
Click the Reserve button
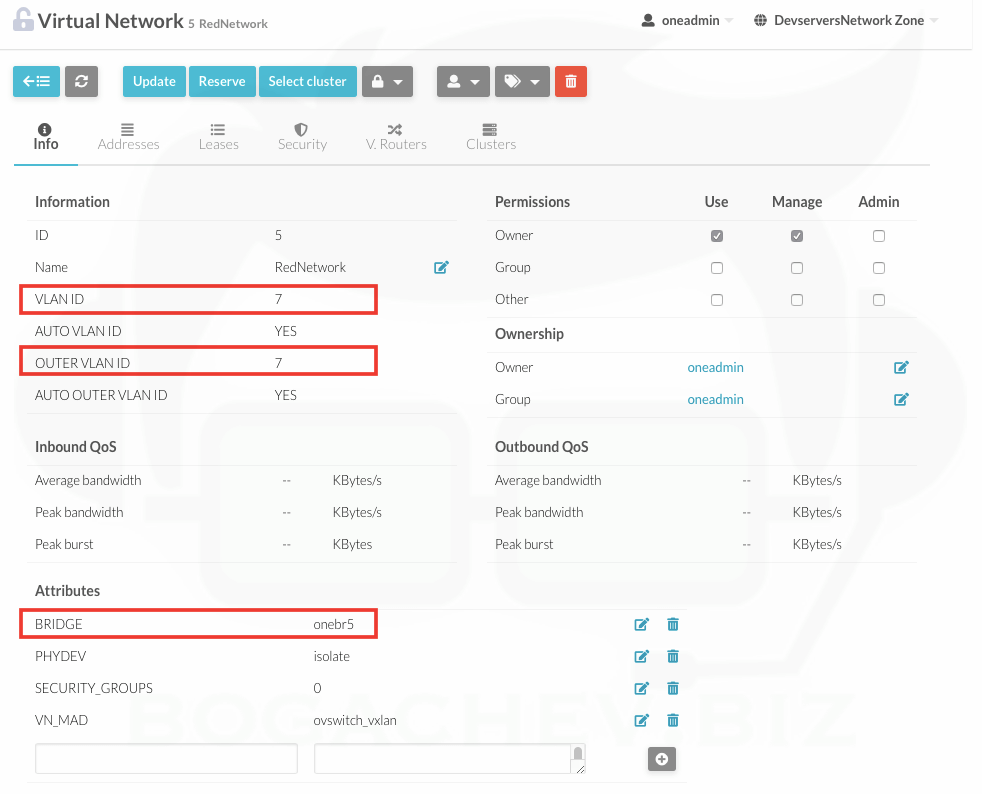[222, 82]
